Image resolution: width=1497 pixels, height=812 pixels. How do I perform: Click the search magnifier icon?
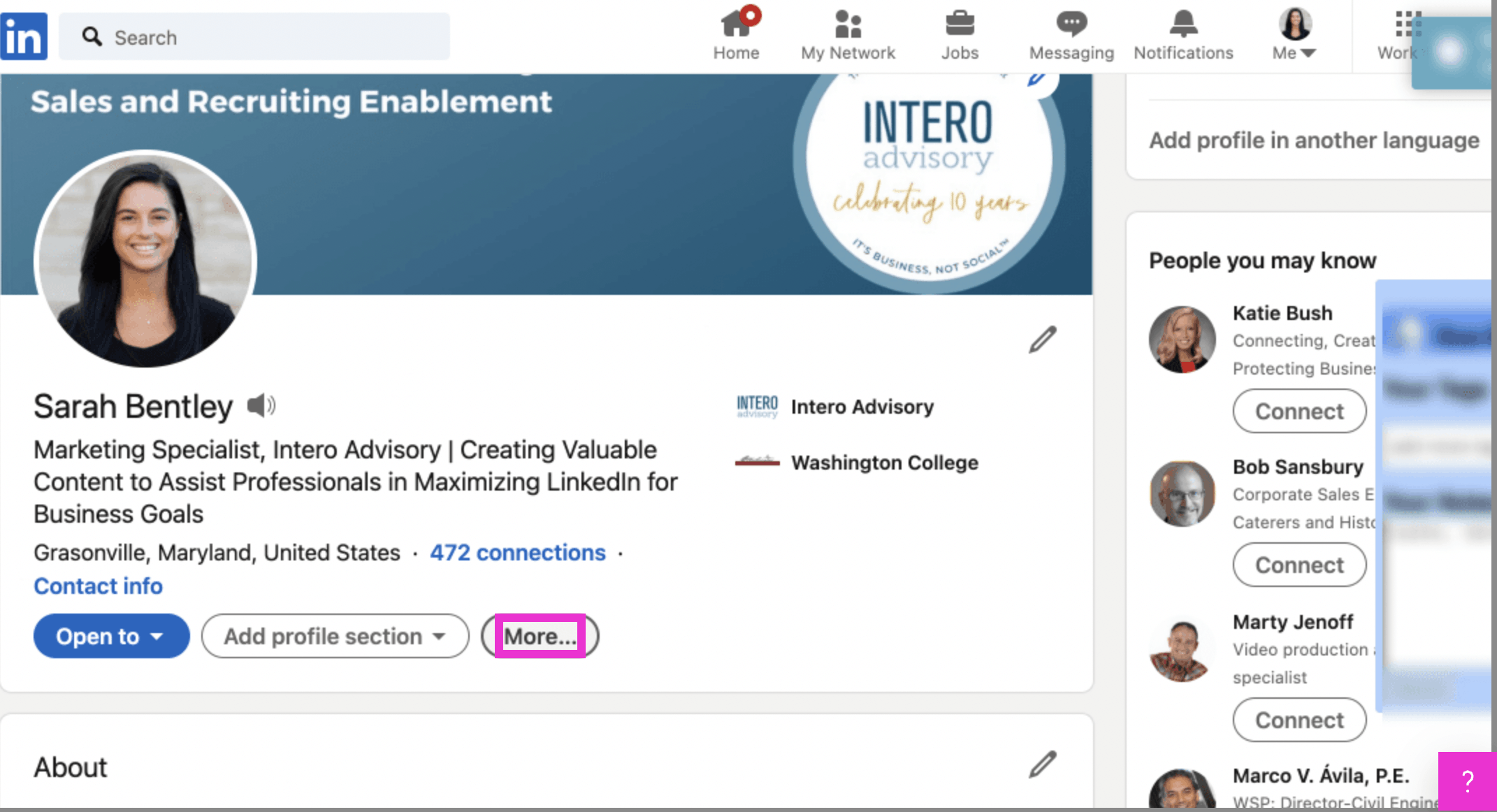pyautogui.click(x=92, y=36)
